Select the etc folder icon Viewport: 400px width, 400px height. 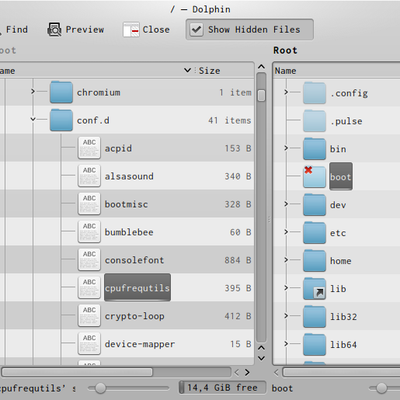314,233
